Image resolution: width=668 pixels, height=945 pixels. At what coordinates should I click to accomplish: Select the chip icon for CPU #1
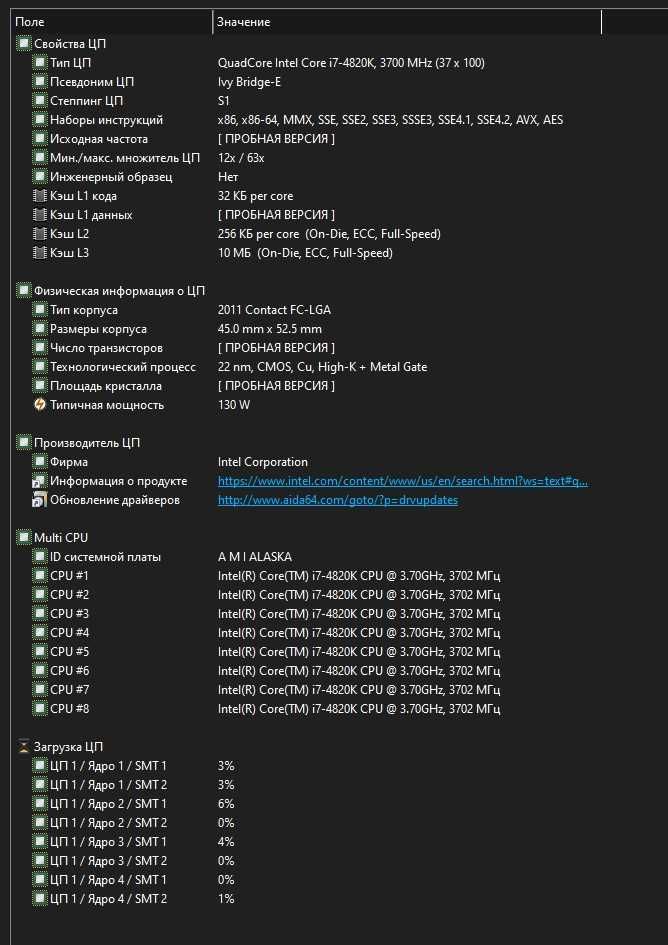pyautogui.click(x=39, y=575)
